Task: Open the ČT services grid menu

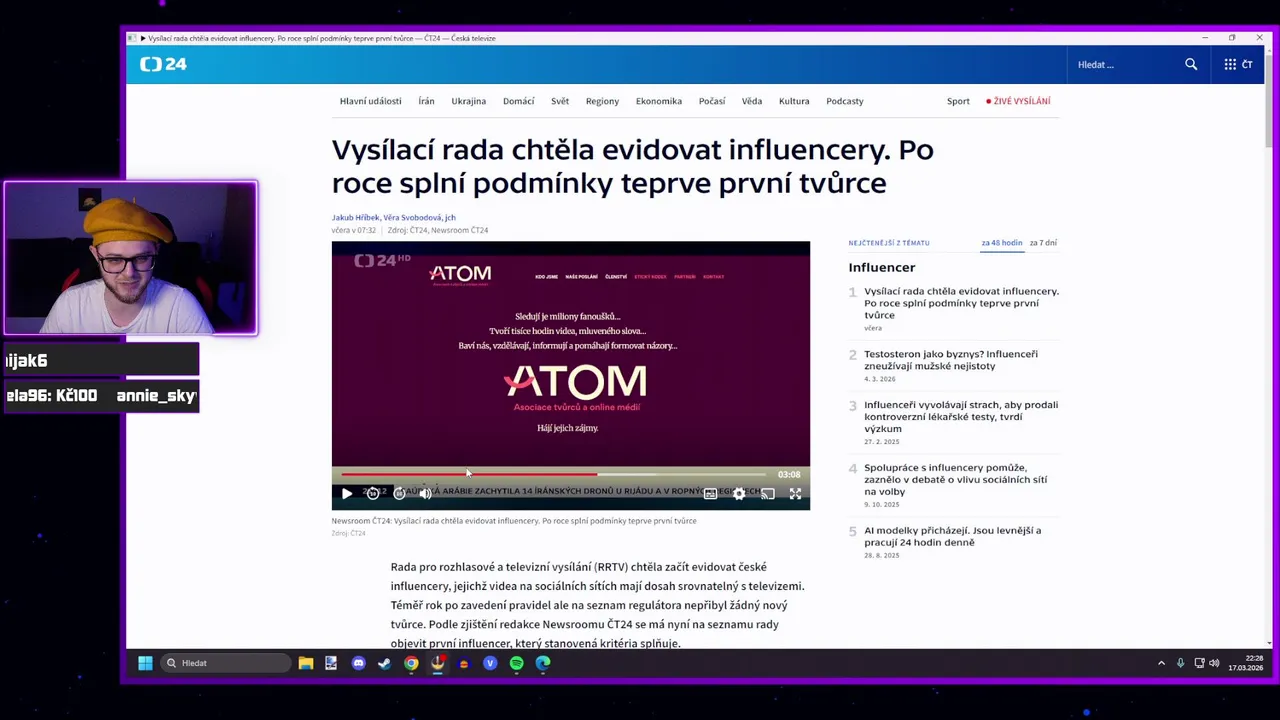Action: point(1238,64)
